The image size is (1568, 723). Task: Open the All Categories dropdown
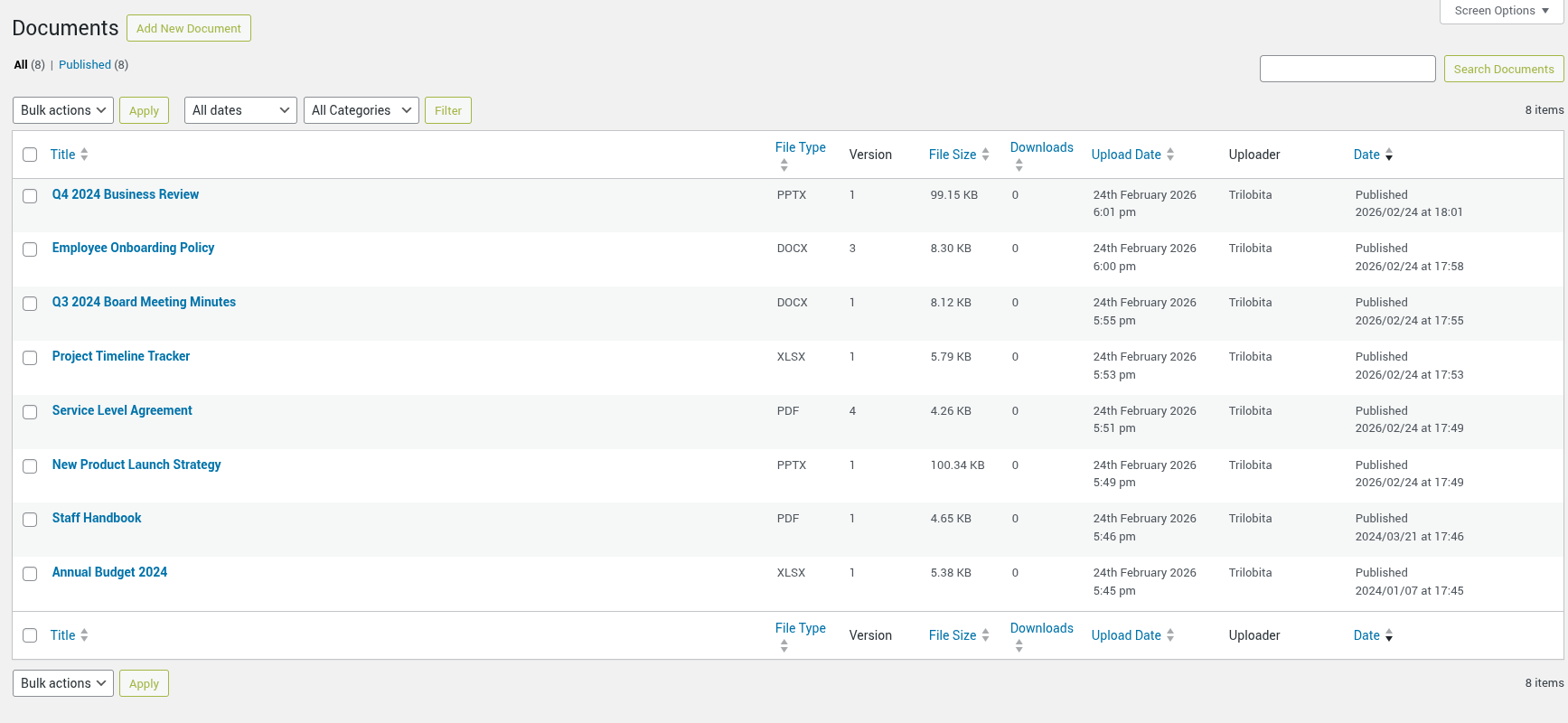[x=361, y=110]
